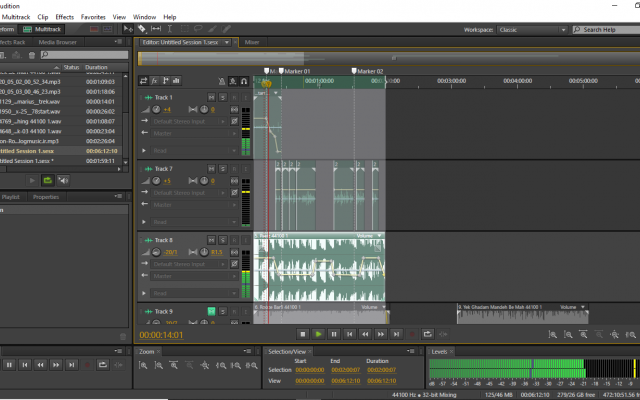Open the Clip menu

[43, 17]
